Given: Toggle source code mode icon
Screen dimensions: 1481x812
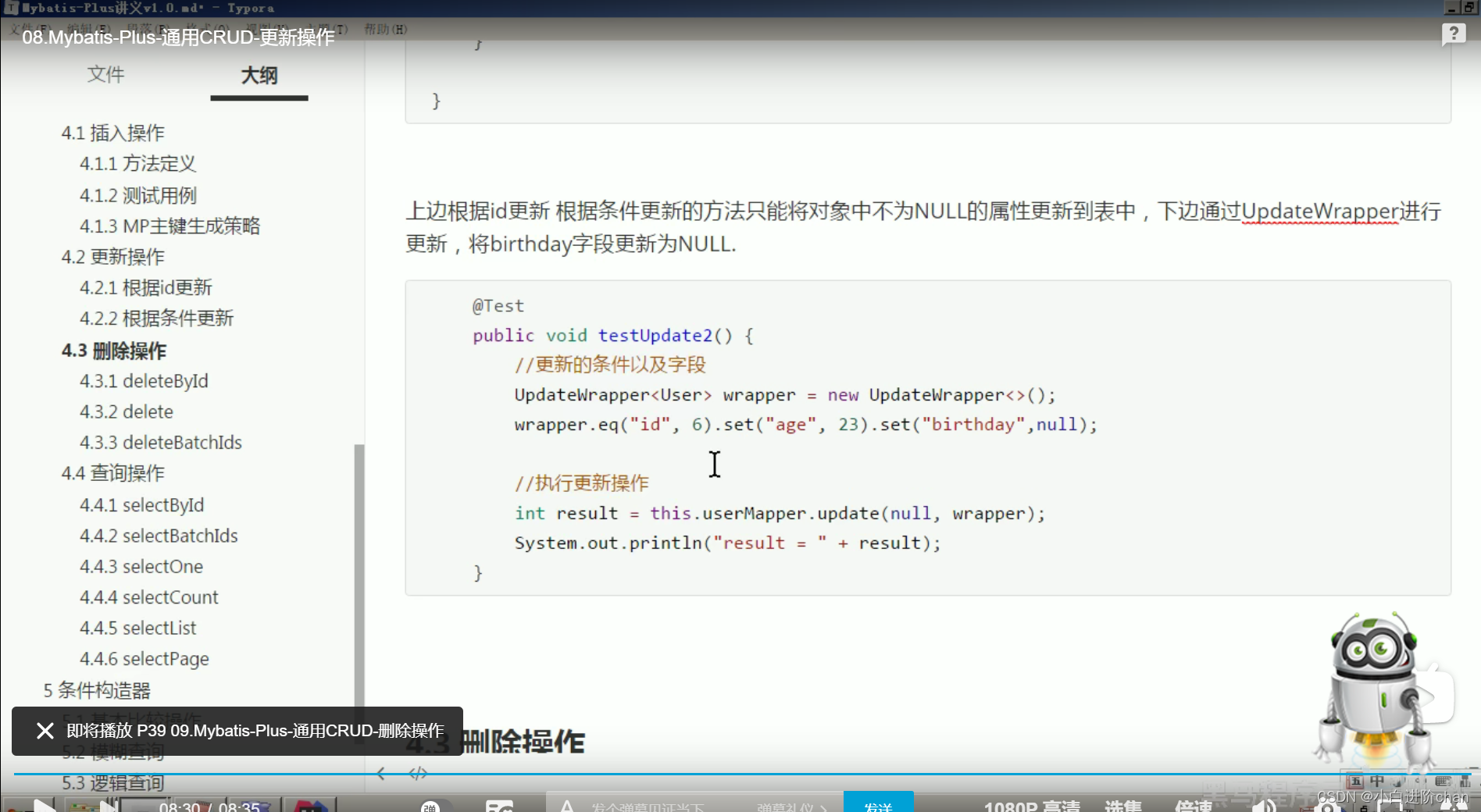Looking at the screenshot, I should (x=418, y=774).
